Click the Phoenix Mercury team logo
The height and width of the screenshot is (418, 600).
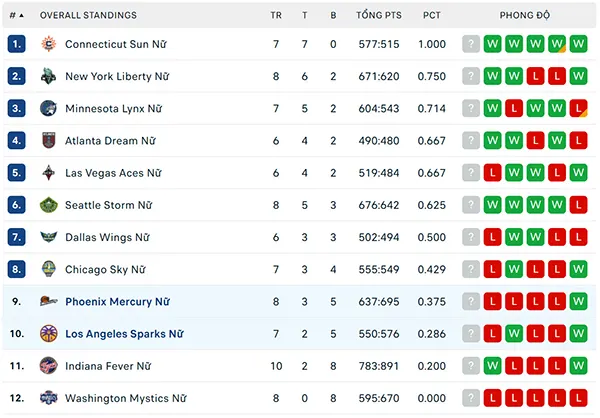[x=49, y=301]
